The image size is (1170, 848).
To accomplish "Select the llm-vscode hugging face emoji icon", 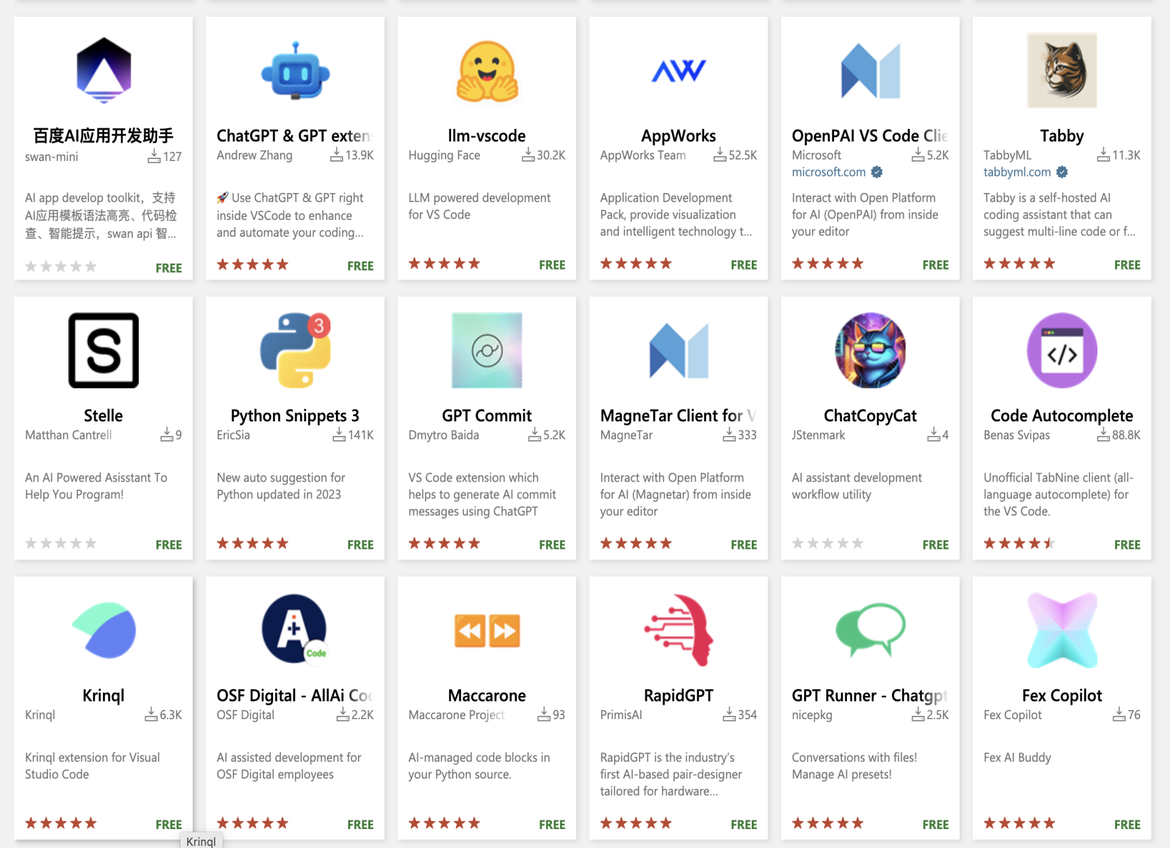I will (487, 71).
